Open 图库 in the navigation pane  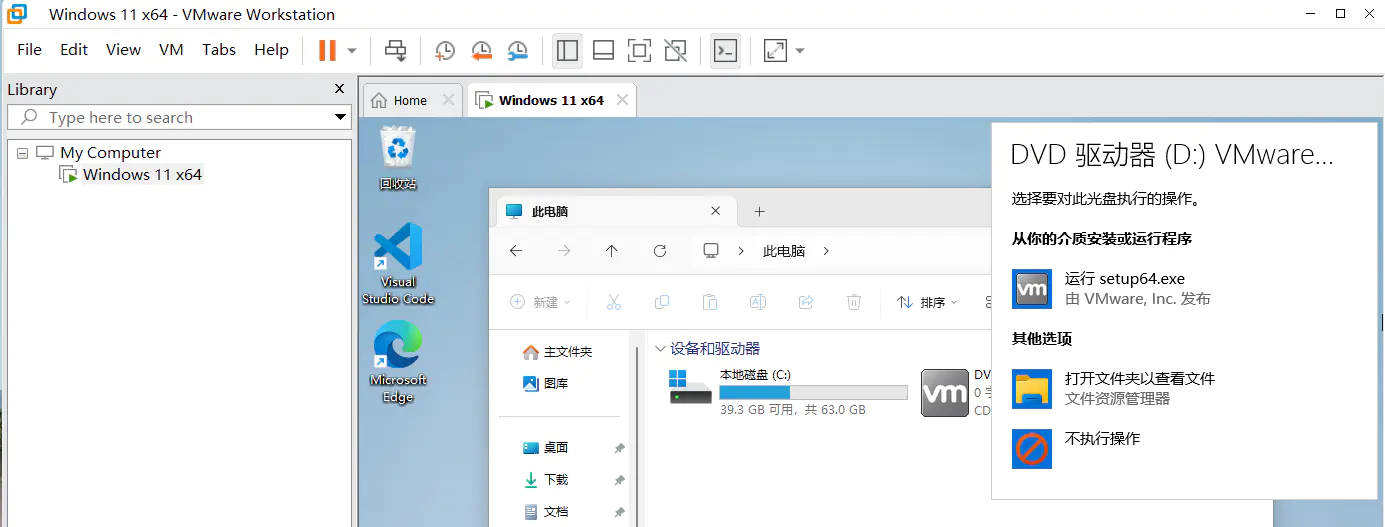click(547, 383)
